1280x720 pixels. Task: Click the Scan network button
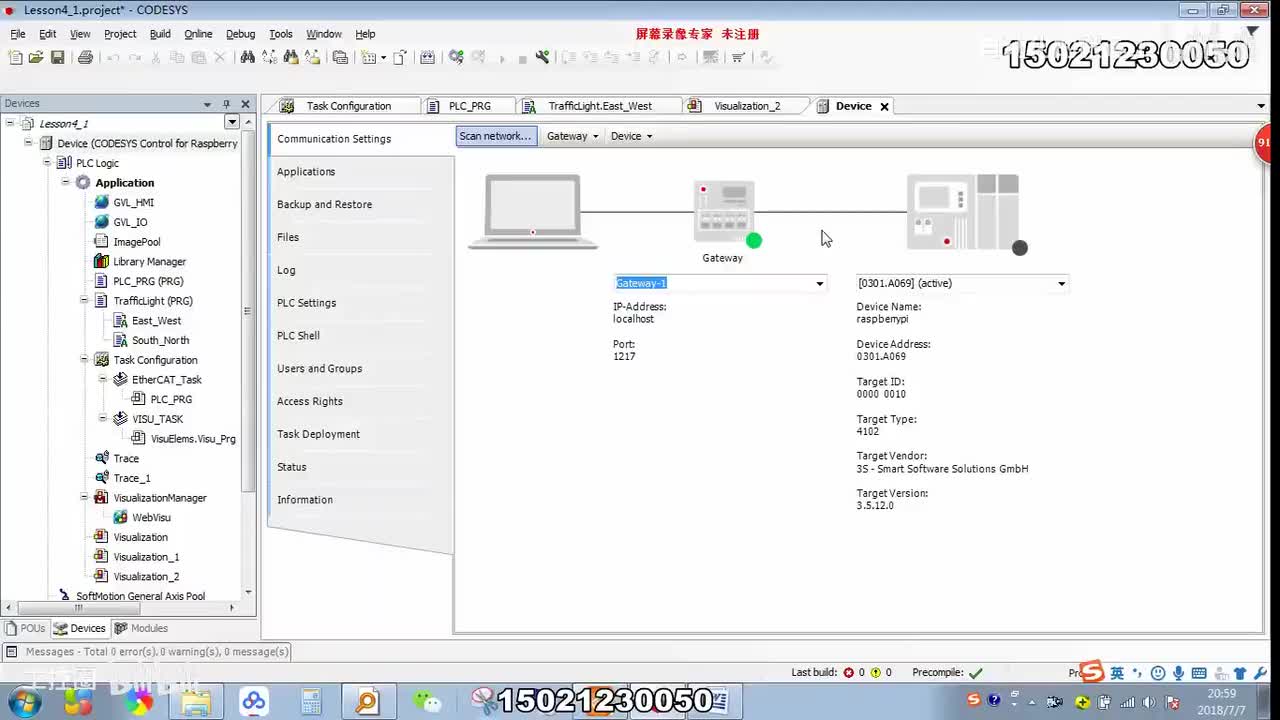pos(495,136)
